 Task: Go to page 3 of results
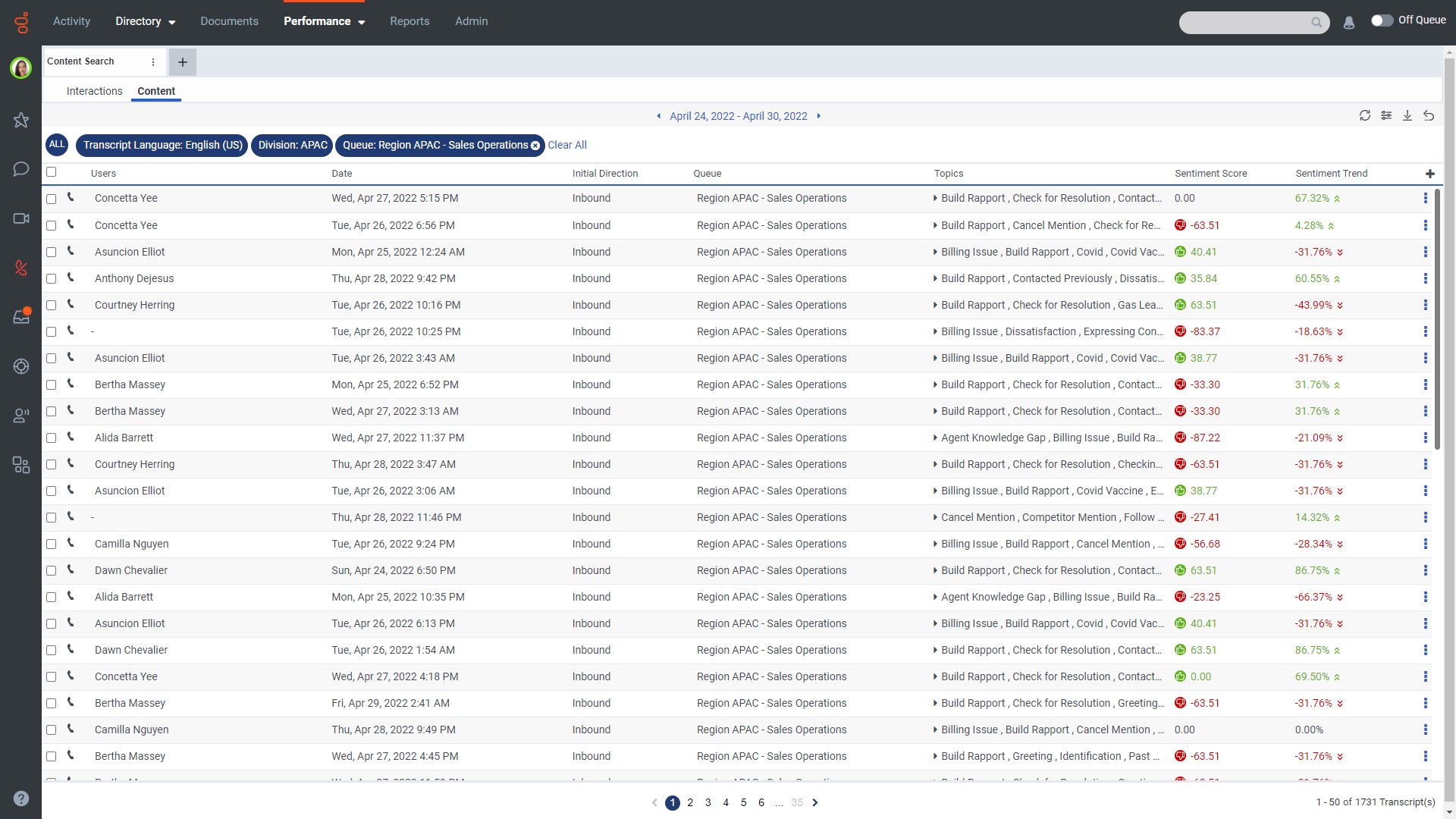pyautogui.click(x=708, y=802)
